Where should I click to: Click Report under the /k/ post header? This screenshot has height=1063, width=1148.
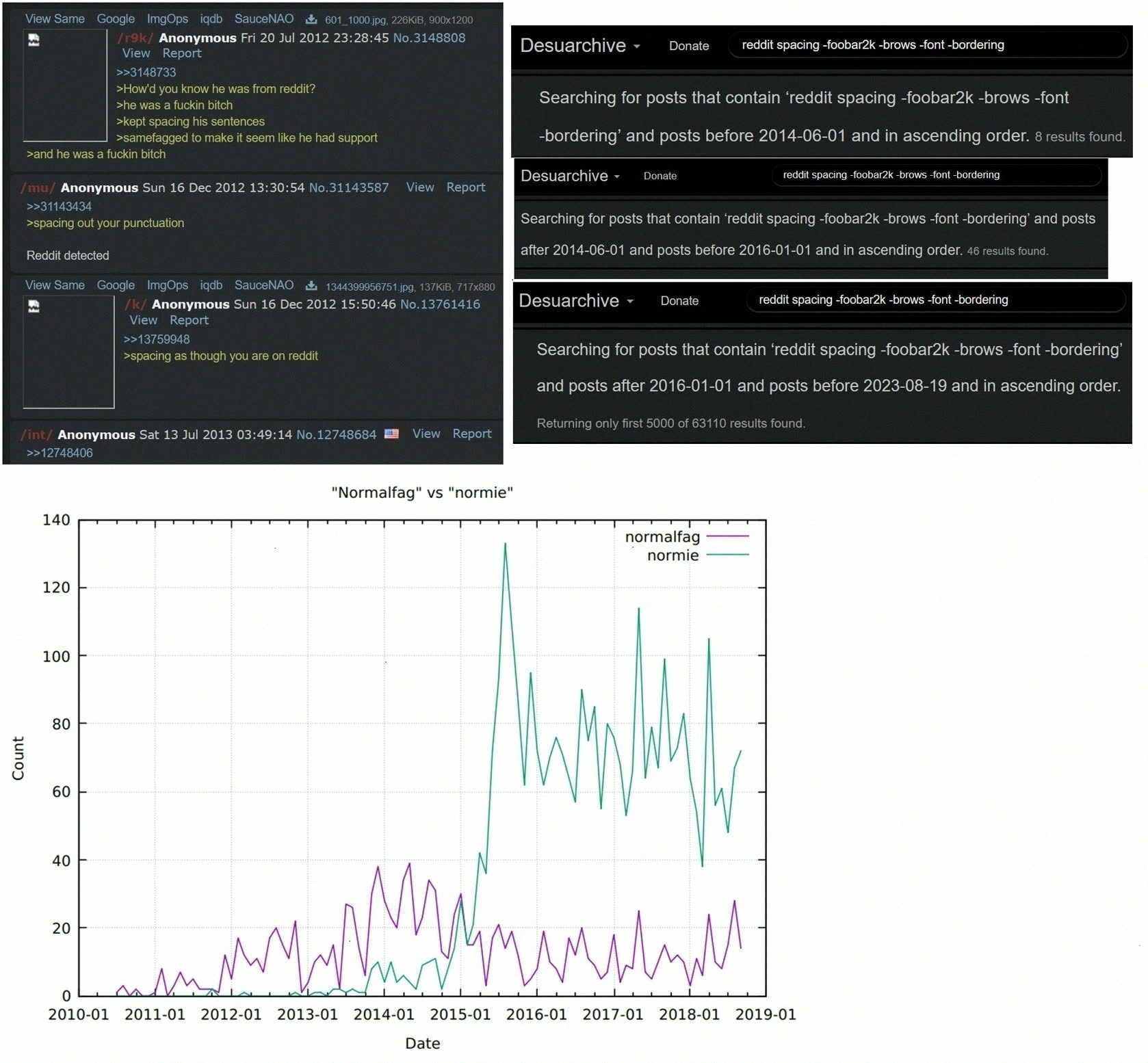[190, 319]
